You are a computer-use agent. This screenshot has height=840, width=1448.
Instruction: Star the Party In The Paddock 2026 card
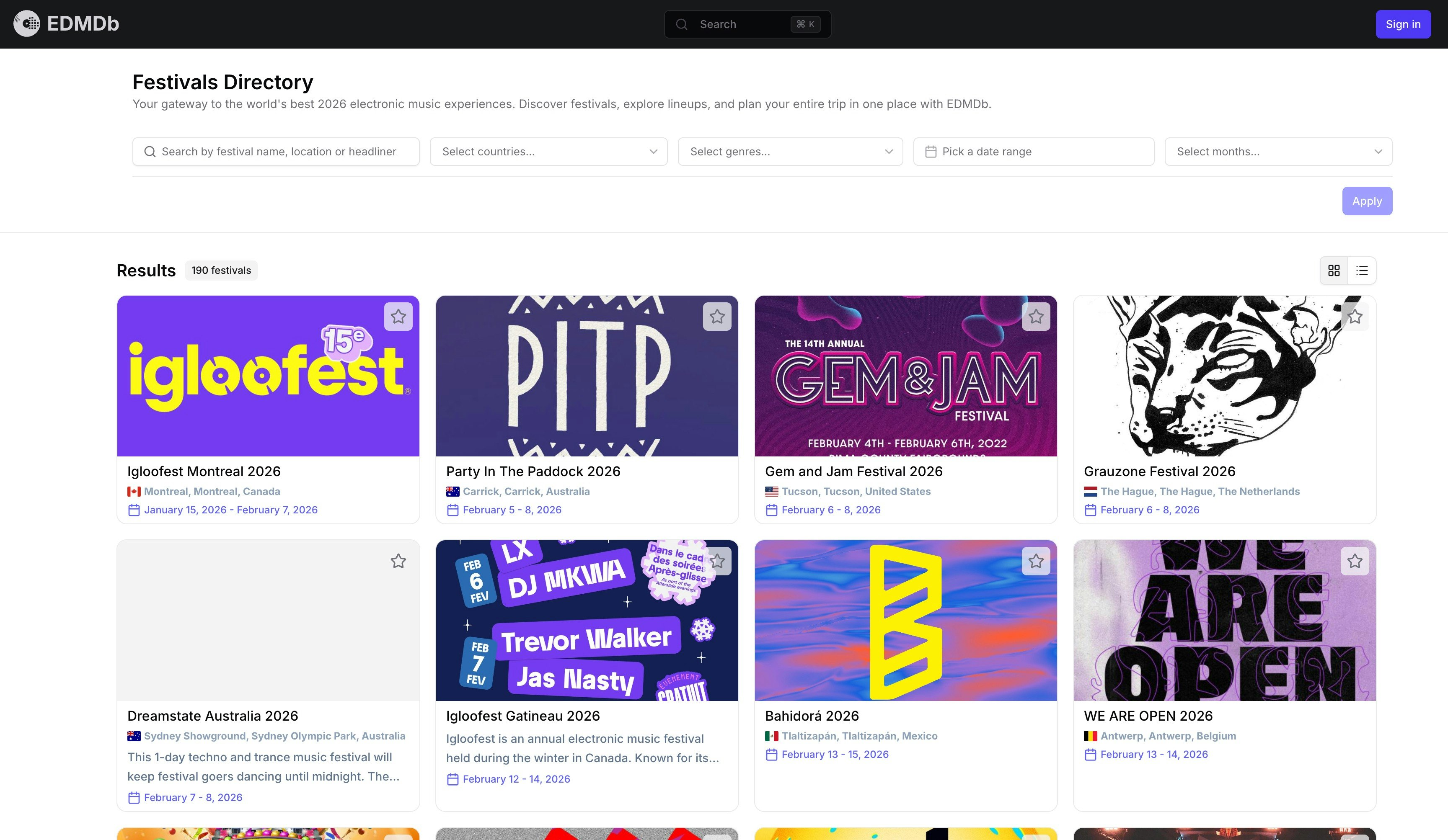(717, 317)
